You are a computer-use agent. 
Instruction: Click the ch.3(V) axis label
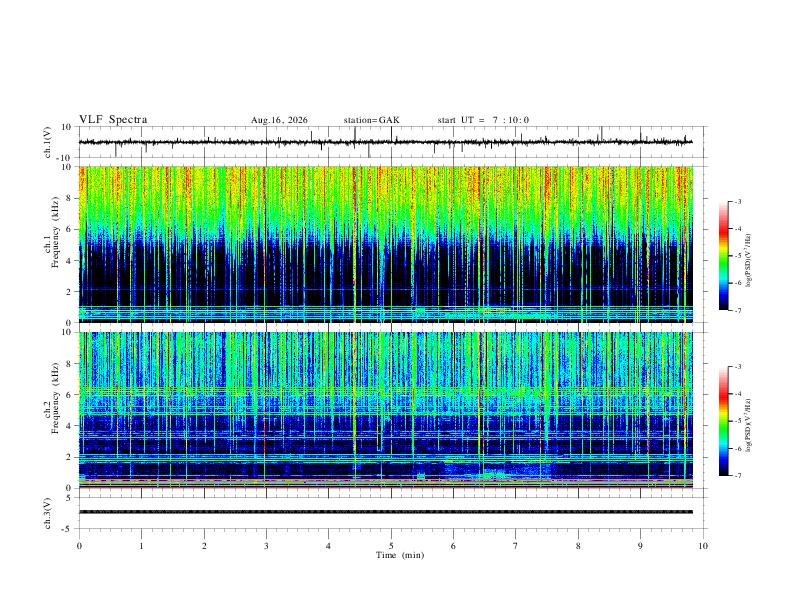[x=48, y=514]
